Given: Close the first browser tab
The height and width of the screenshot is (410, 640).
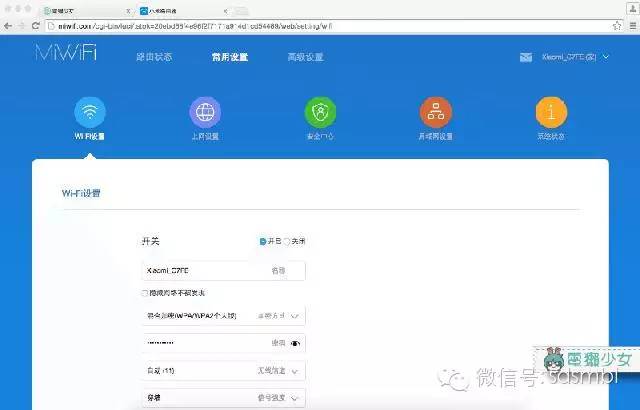Looking at the screenshot, I should (128, 11).
